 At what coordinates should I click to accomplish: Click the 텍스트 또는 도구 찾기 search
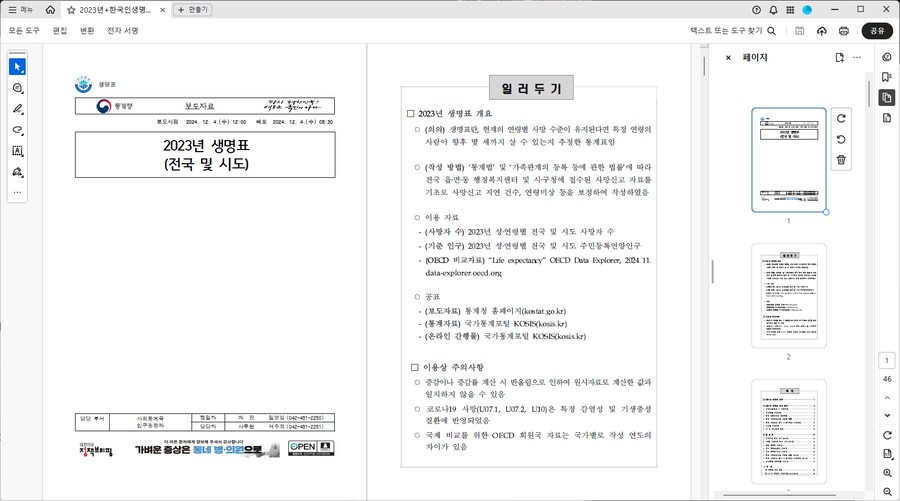click(x=733, y=30)
